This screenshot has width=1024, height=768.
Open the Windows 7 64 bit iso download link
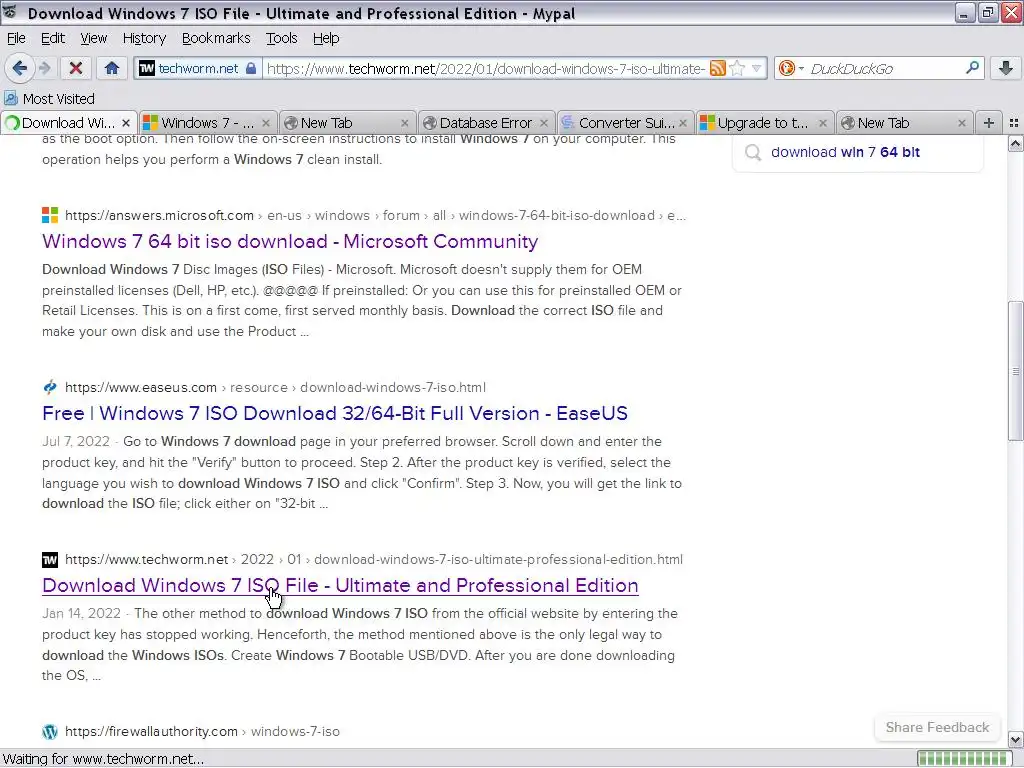(x=290, y=241)
